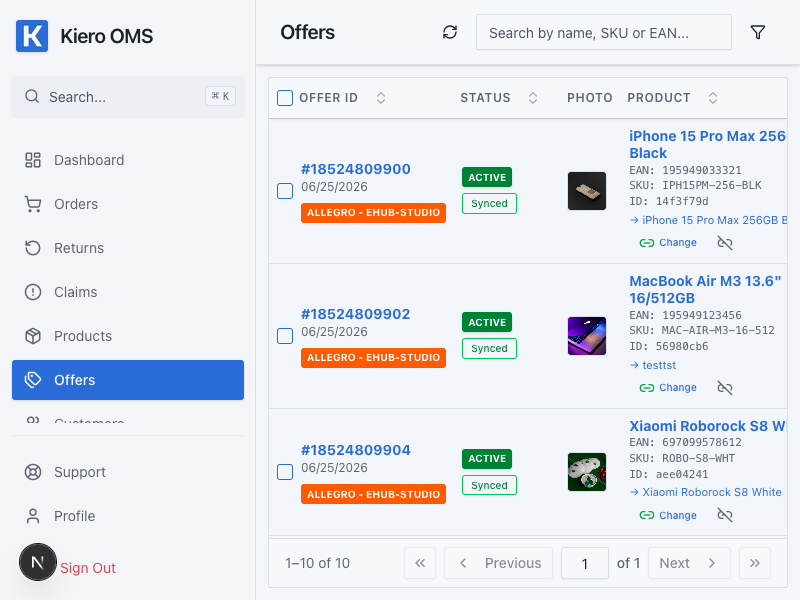This screenshot has height=600, width=800.
Task: Follow the 'testtst' linked product
Action: click(653, 365)
